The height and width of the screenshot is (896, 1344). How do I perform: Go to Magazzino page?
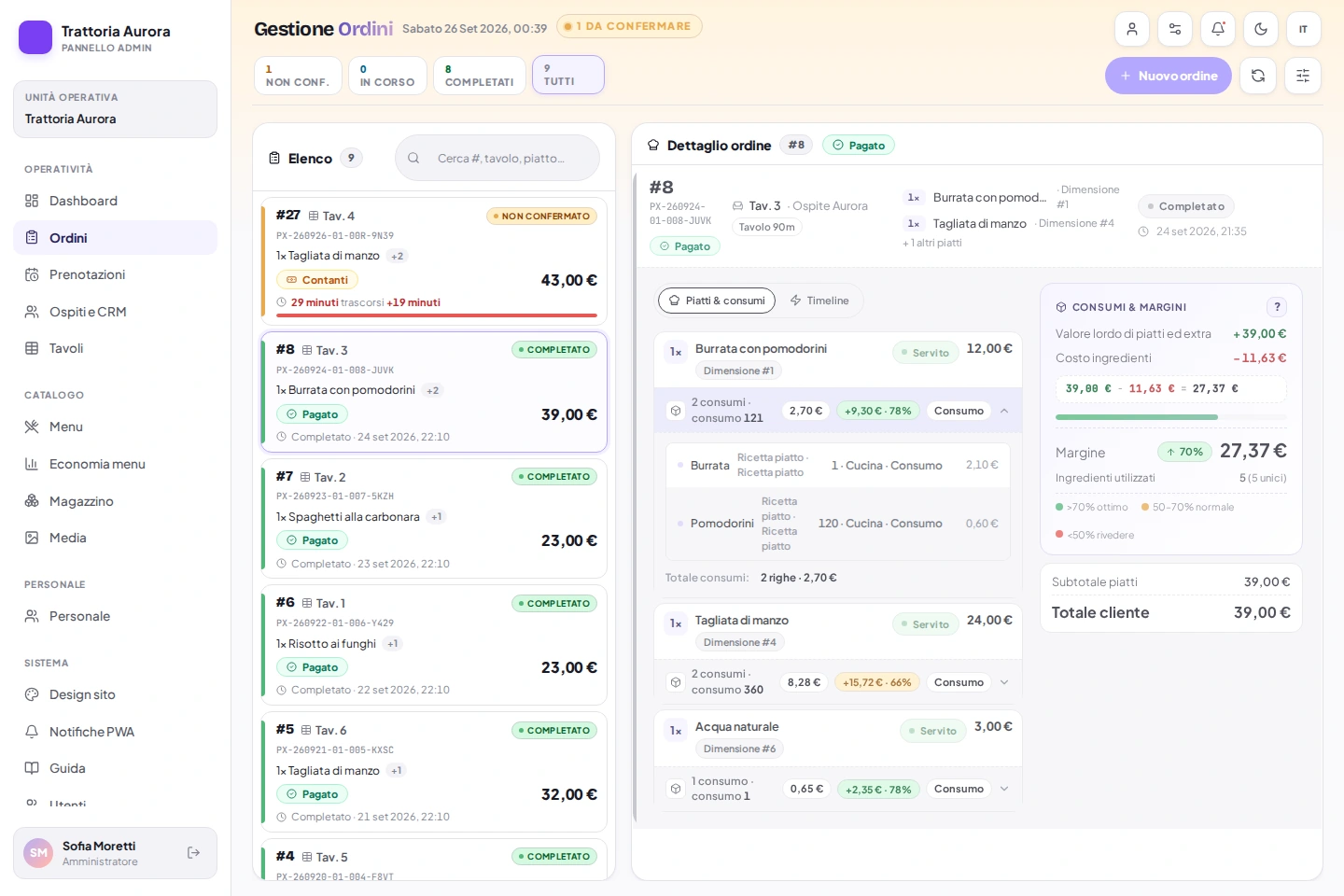click(x=115, y=501)
